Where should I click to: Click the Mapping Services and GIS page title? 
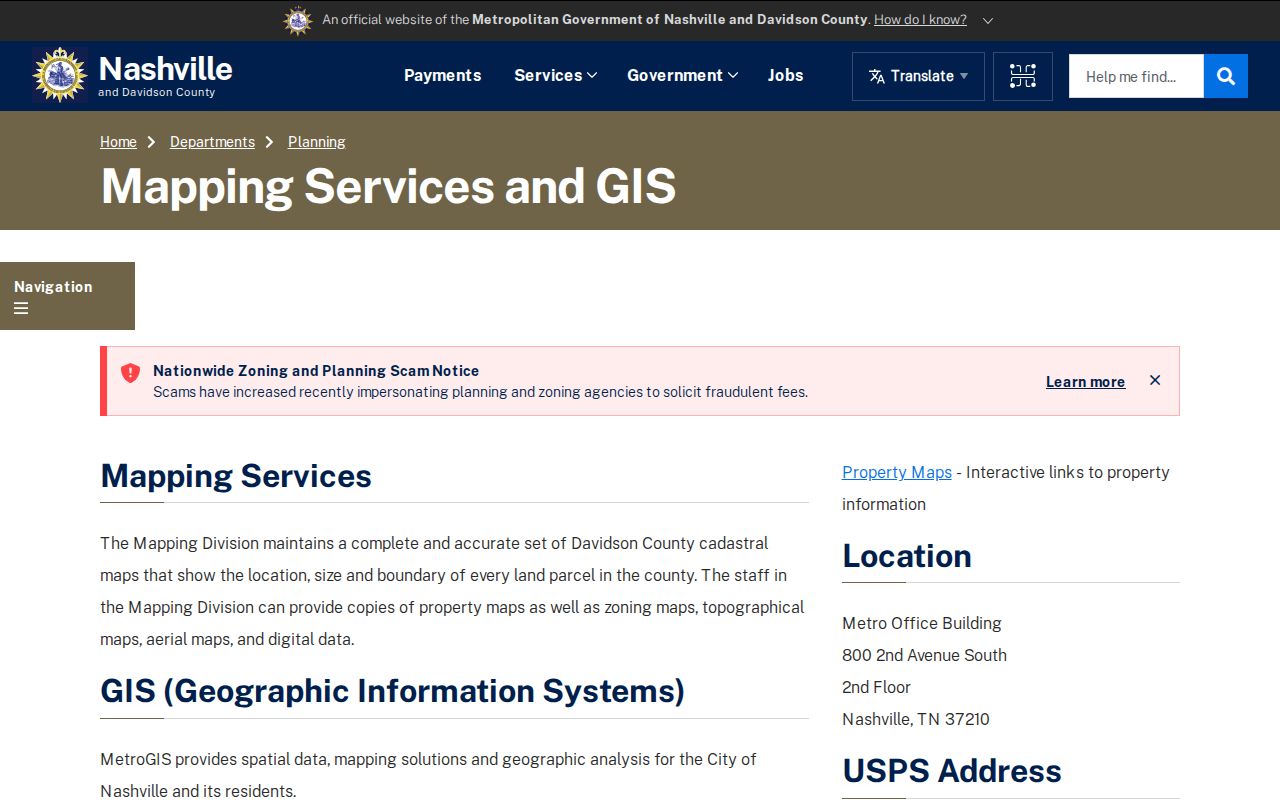[x=388, y=186]
